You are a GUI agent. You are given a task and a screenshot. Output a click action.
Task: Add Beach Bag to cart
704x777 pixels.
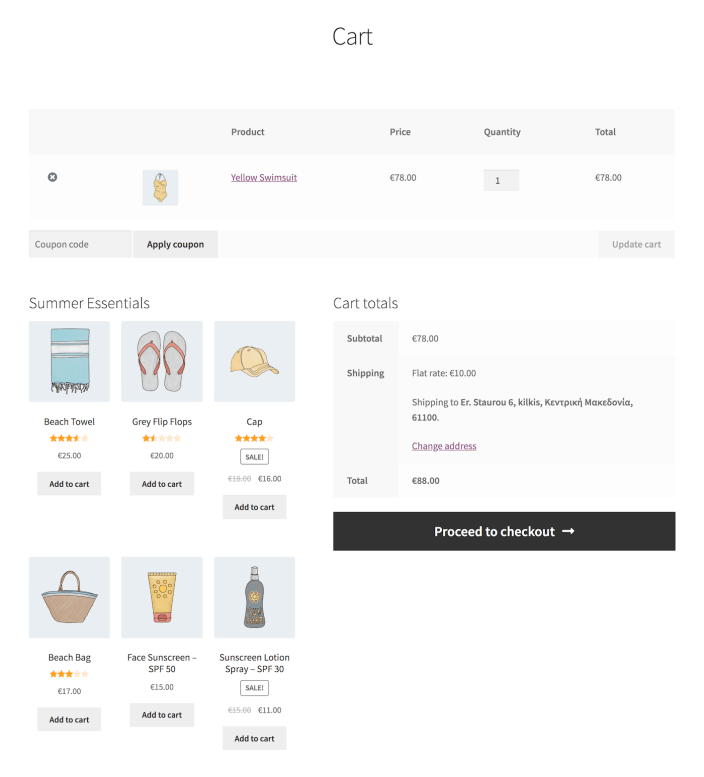(x=69, y=720)
